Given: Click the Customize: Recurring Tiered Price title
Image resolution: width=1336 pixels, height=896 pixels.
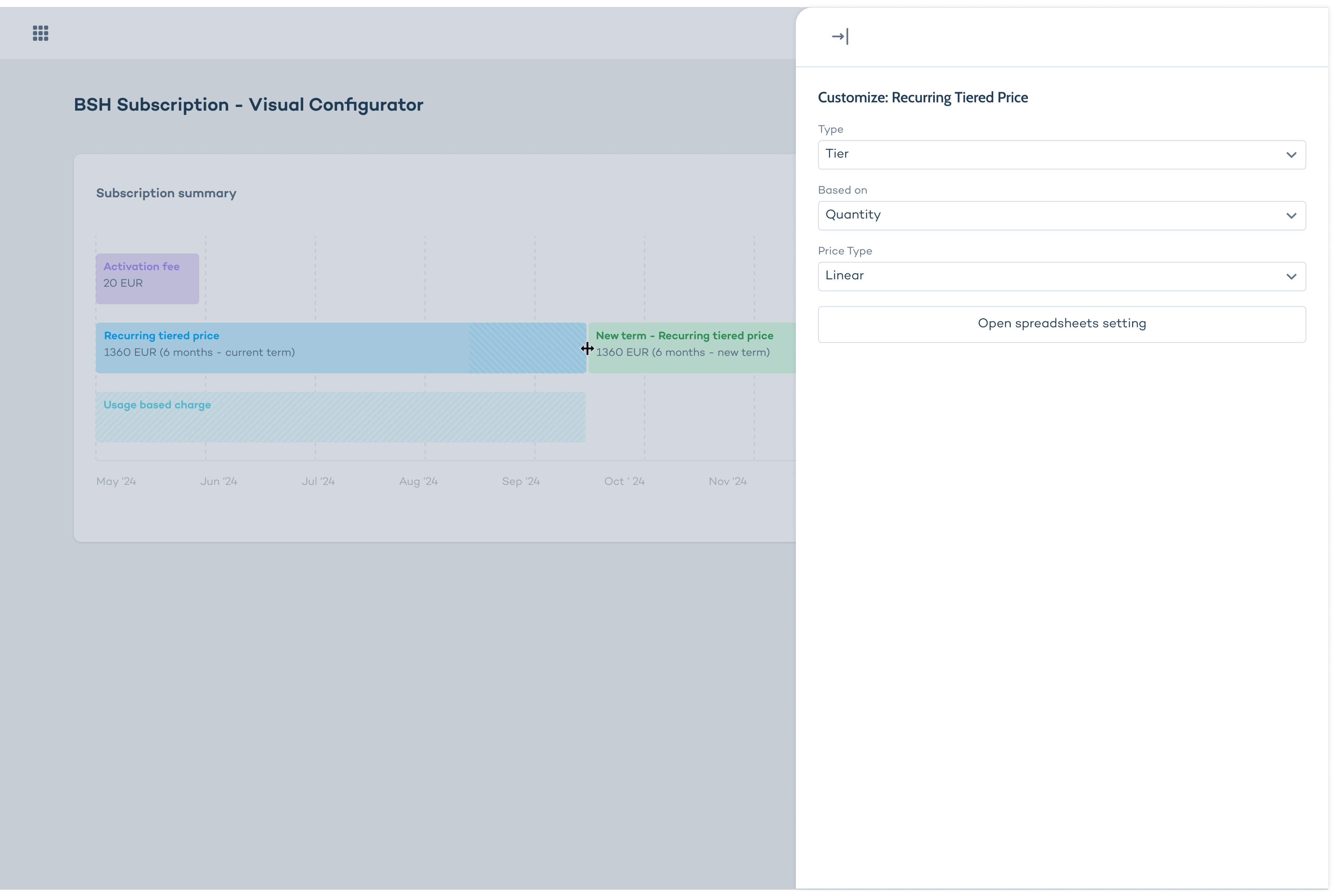Looking at the screenshot, I should [923, 98].
